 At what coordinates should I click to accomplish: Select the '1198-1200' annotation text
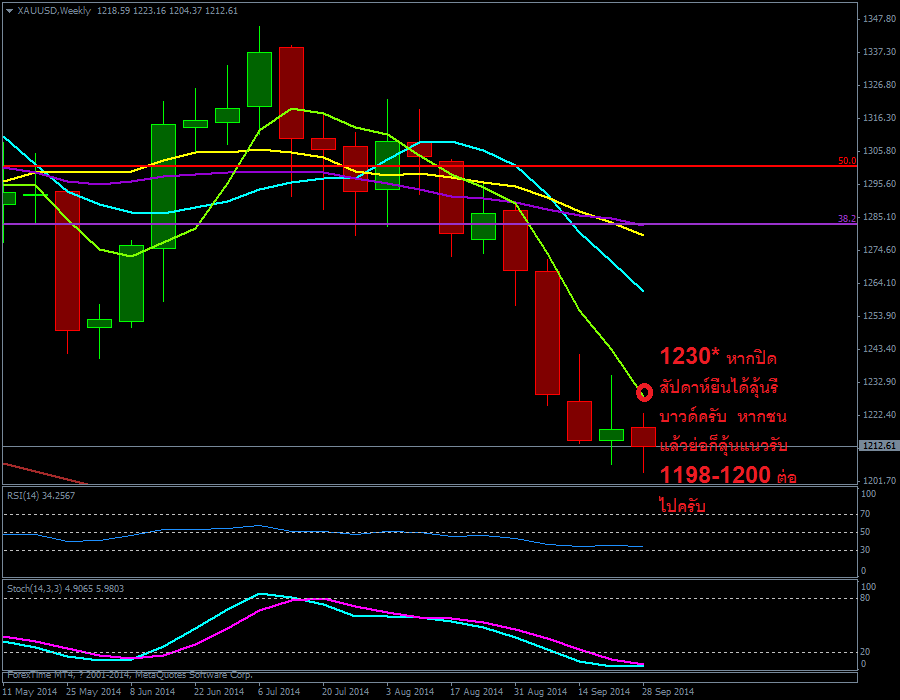coord(715,474)
